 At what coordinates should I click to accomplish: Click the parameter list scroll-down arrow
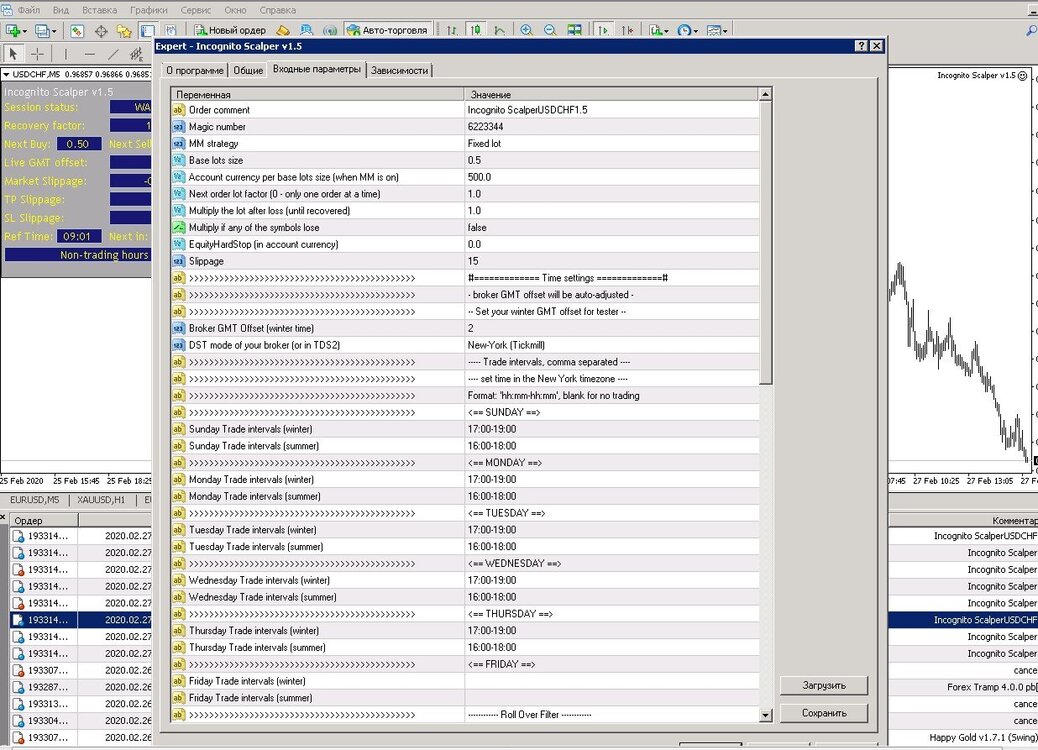765,715
